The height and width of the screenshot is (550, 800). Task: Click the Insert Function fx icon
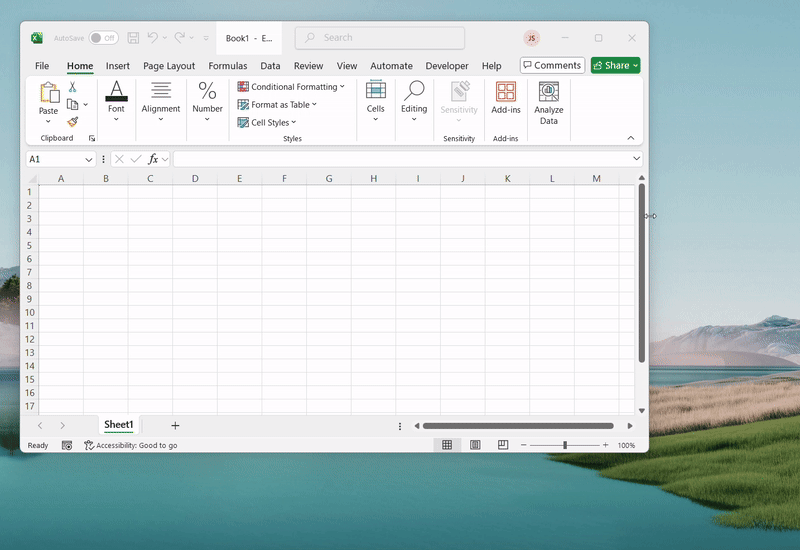pyautogui.click(x=153, y=159)
